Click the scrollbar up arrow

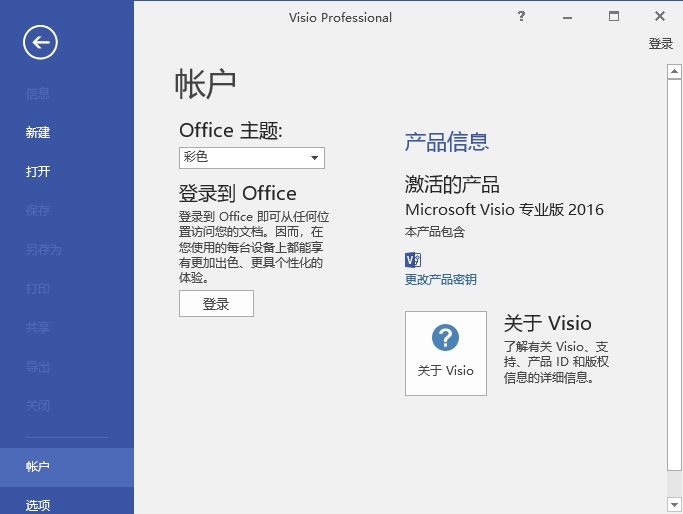(x=674, y=71)
